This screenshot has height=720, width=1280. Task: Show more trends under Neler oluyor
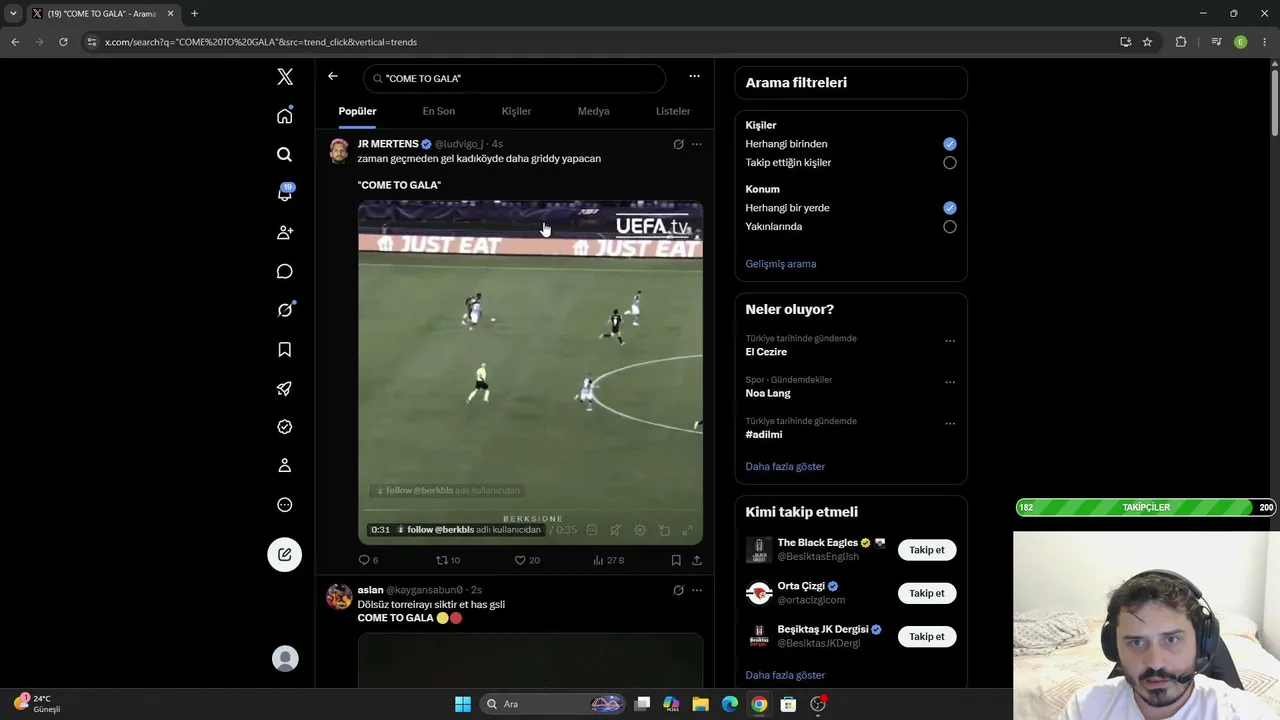785,466
